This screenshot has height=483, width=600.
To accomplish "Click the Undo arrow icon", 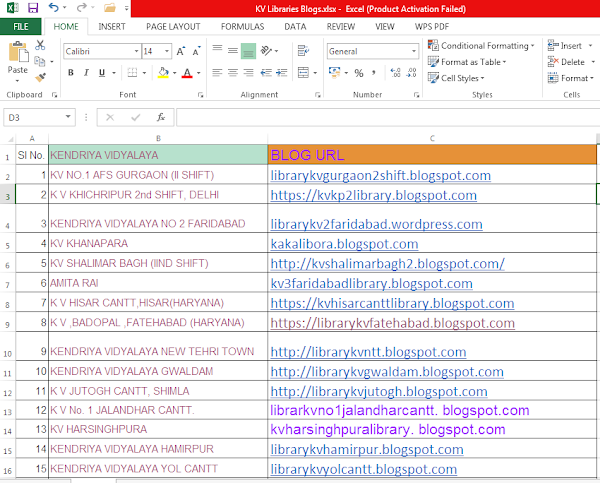I will coord(54,7).
